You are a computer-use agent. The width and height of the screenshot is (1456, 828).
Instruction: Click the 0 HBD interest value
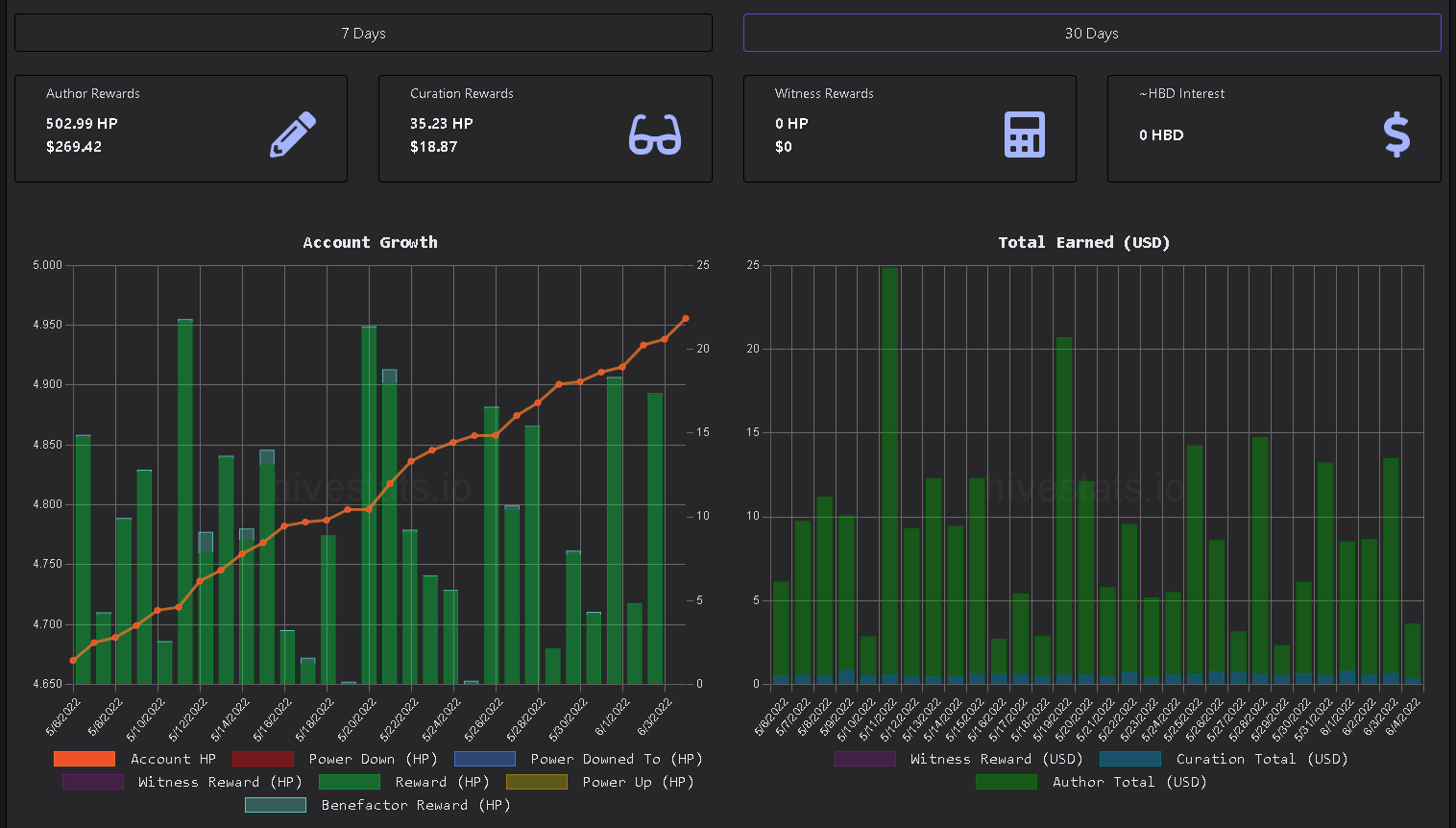point(1161,135)
